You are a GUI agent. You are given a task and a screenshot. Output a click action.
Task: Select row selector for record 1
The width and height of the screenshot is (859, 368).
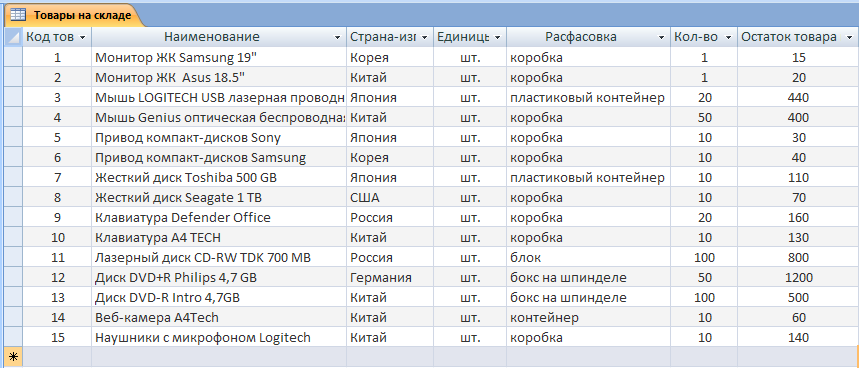(13, 58)
